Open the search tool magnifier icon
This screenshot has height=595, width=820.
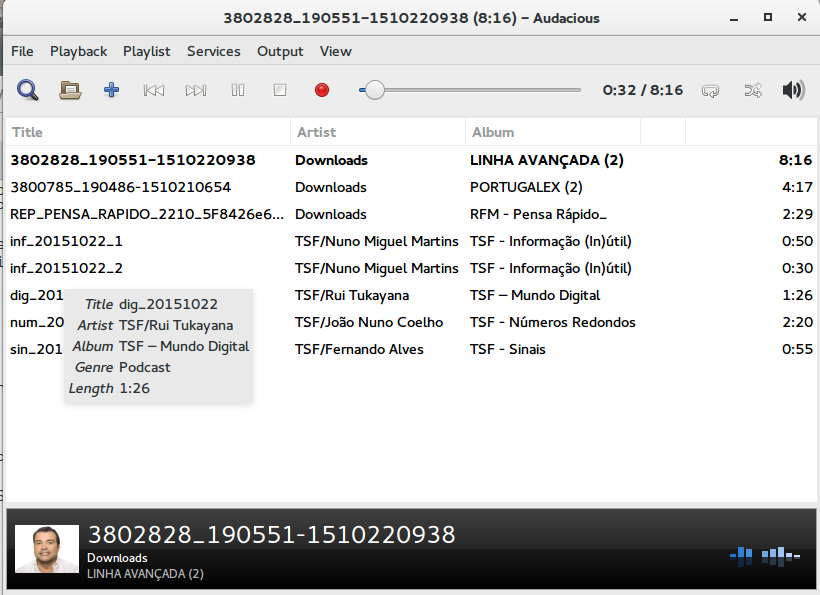27,90
